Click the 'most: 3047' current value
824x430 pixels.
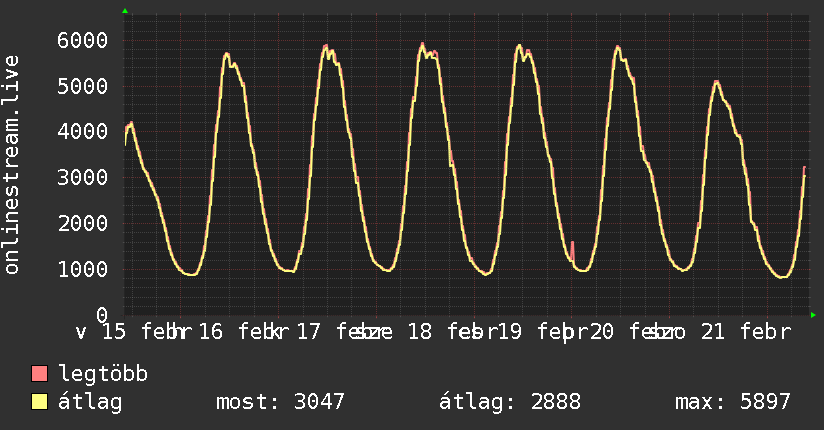pos(280,402)
